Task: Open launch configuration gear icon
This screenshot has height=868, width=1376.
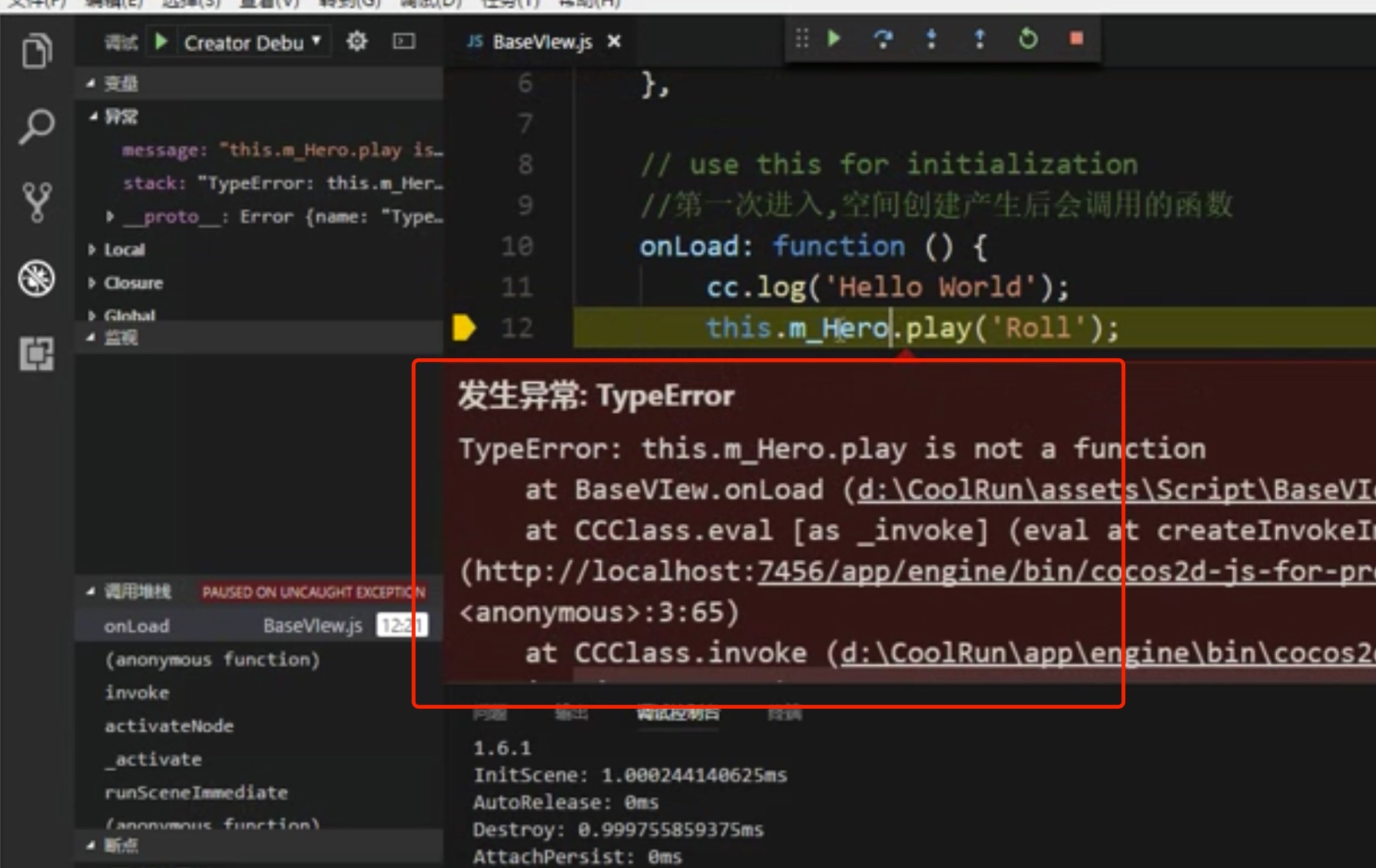Action: [x=356, y=42]
